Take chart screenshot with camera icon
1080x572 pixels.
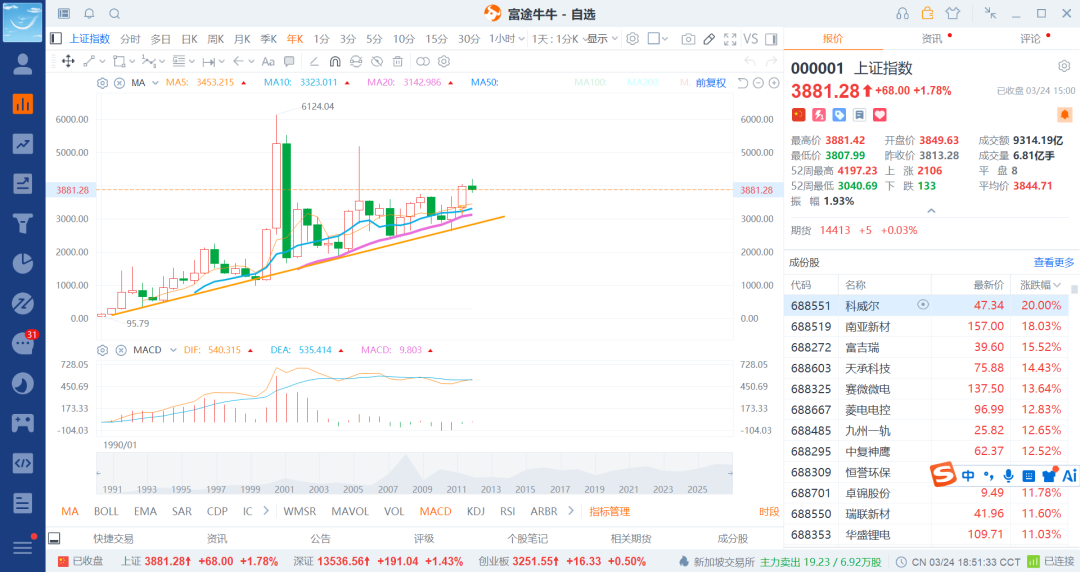point(688,39)
